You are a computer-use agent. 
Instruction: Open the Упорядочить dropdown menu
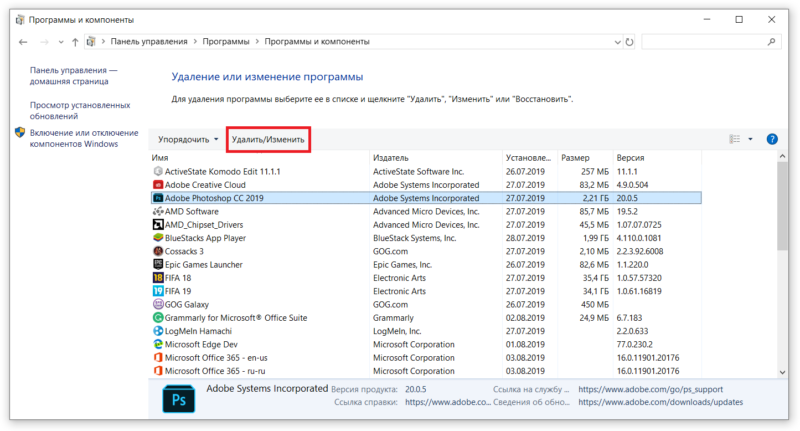click(x=188, y=139)
